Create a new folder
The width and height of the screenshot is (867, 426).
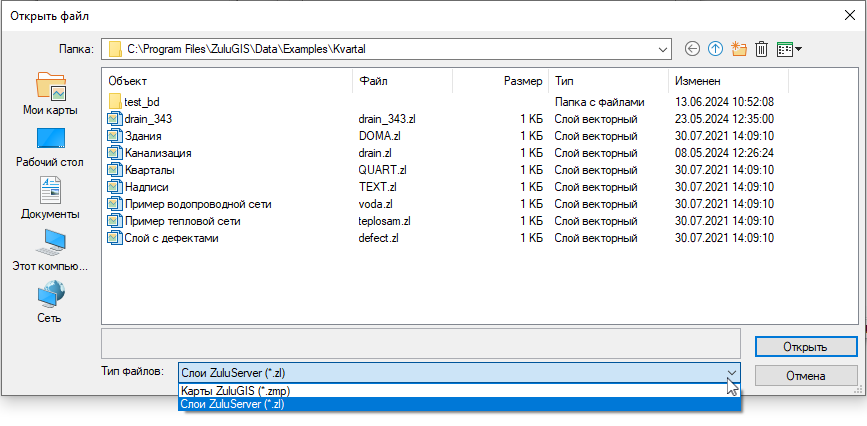[739, 48]
